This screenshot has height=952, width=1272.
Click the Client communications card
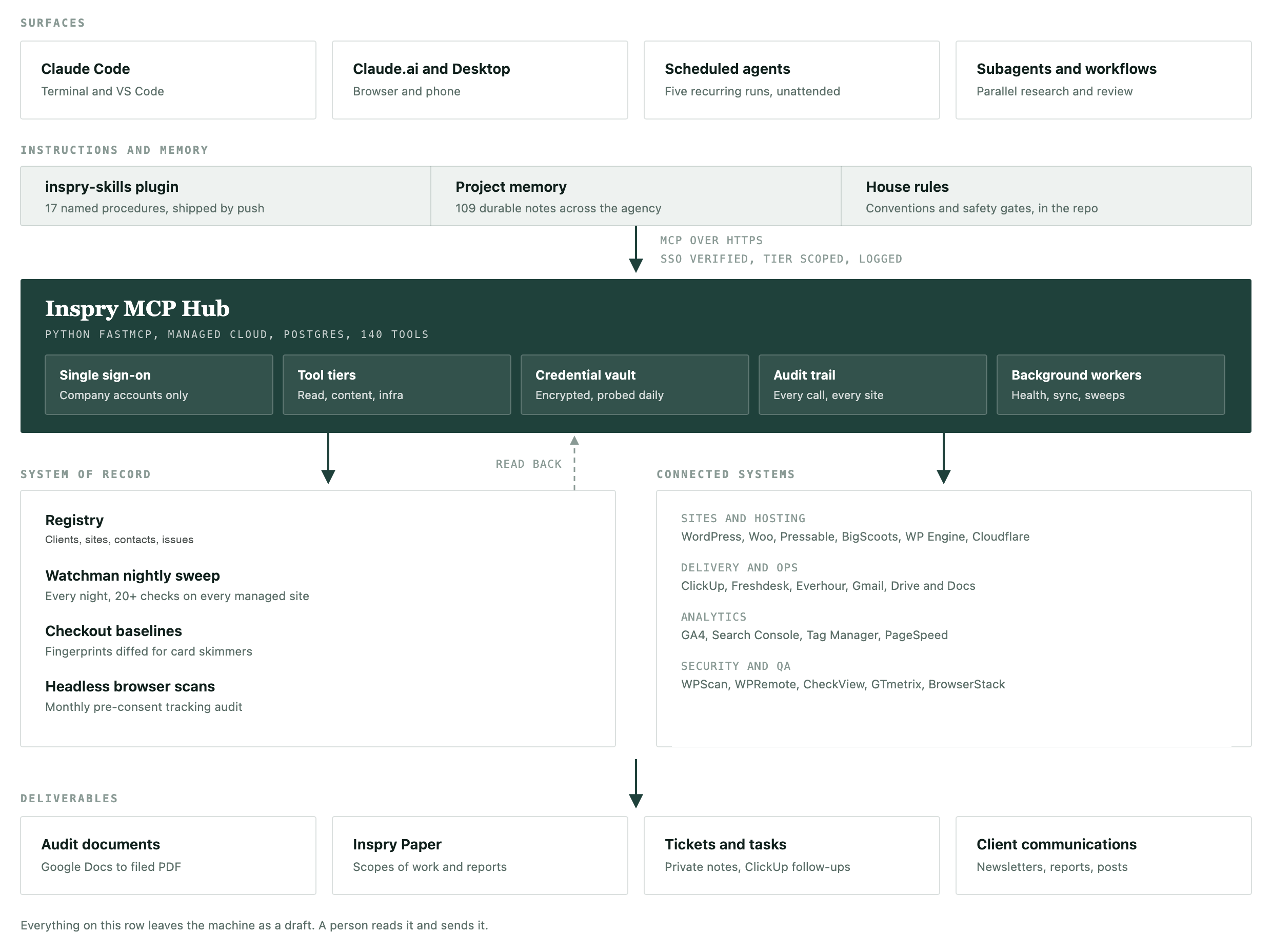(1103, 856)
